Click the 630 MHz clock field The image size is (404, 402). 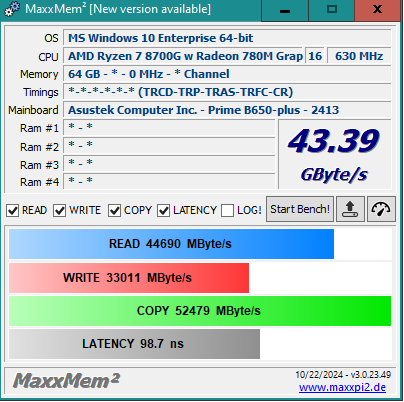coord(359,56)
